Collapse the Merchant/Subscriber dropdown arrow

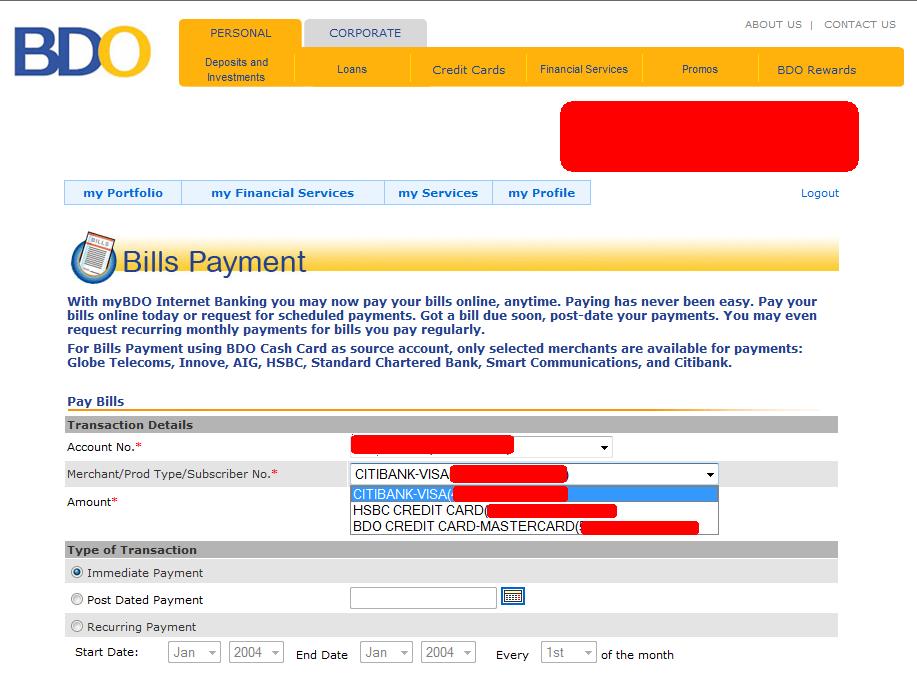tap(710, 474)
